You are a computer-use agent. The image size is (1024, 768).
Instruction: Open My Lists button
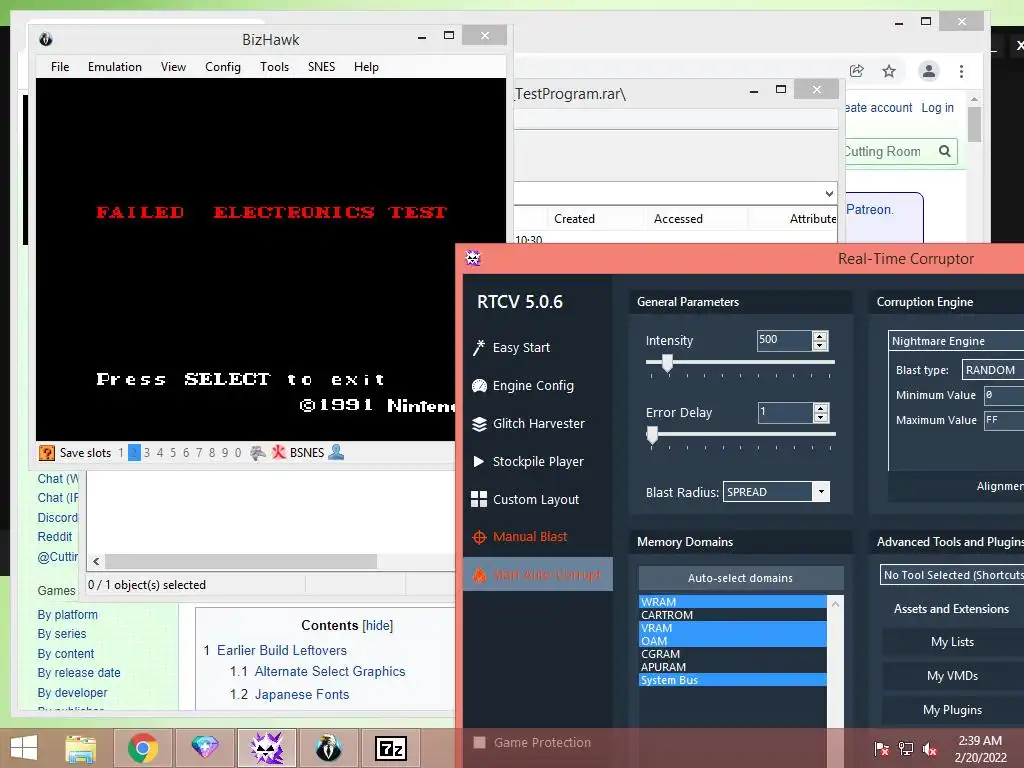click(952, 642)
